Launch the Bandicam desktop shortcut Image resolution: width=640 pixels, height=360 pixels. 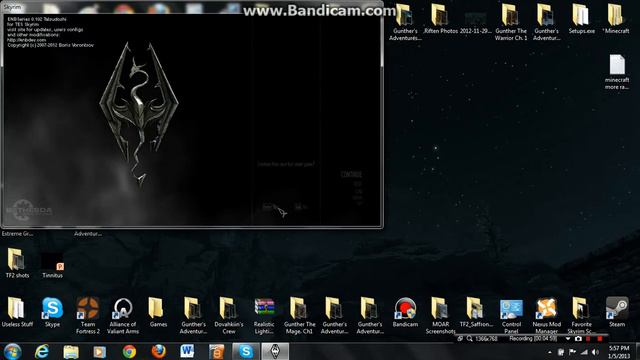(x=405, y=312)
